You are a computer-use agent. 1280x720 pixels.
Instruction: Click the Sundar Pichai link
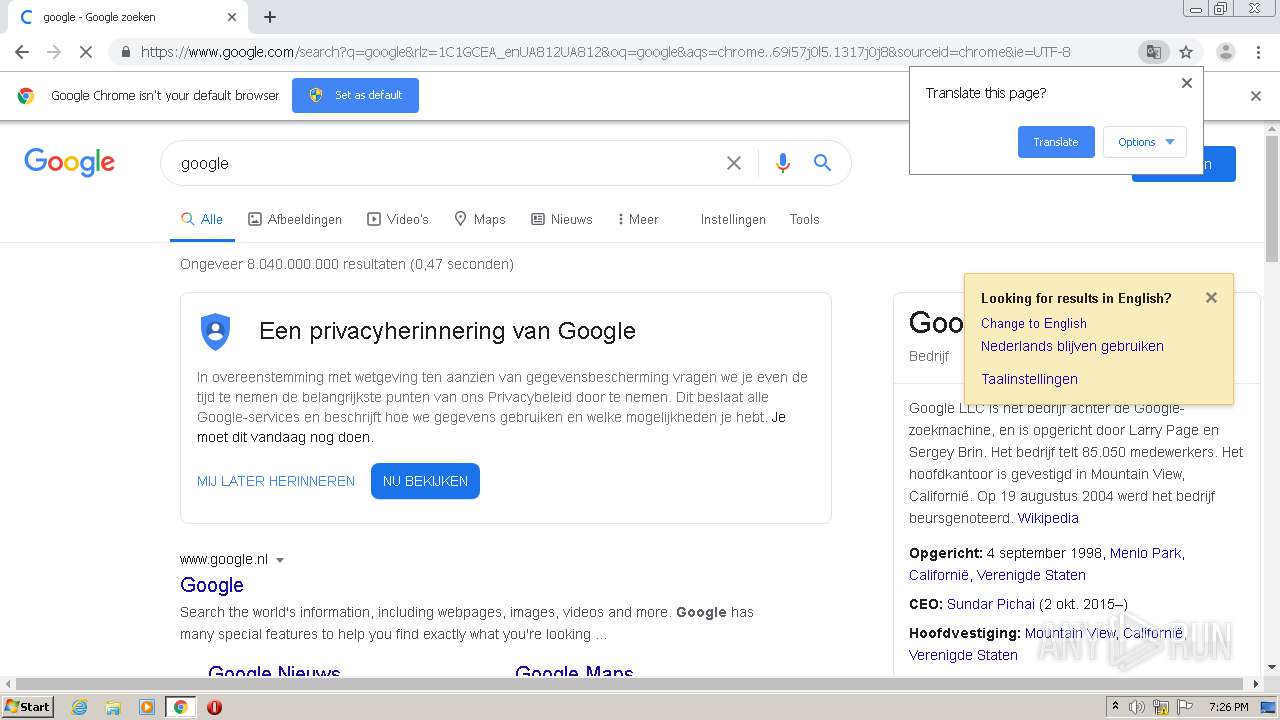pos(991,604)
